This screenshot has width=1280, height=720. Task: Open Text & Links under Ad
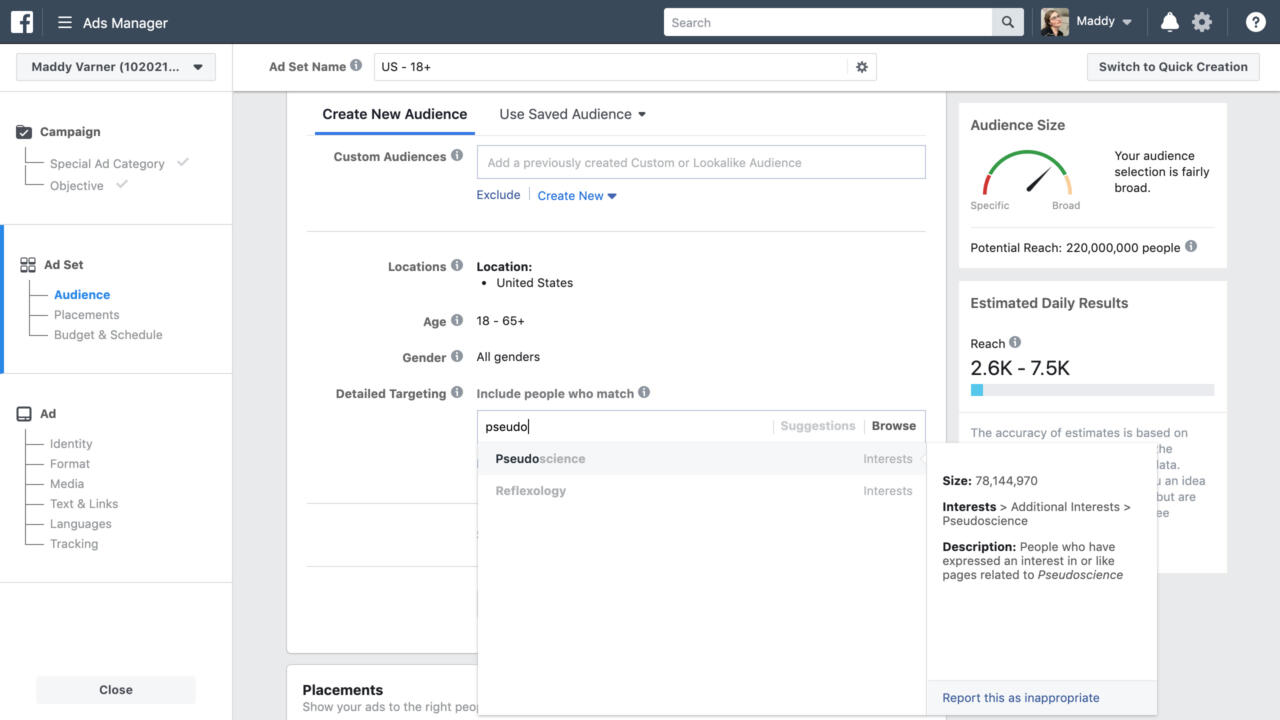(x=84, y=504)
